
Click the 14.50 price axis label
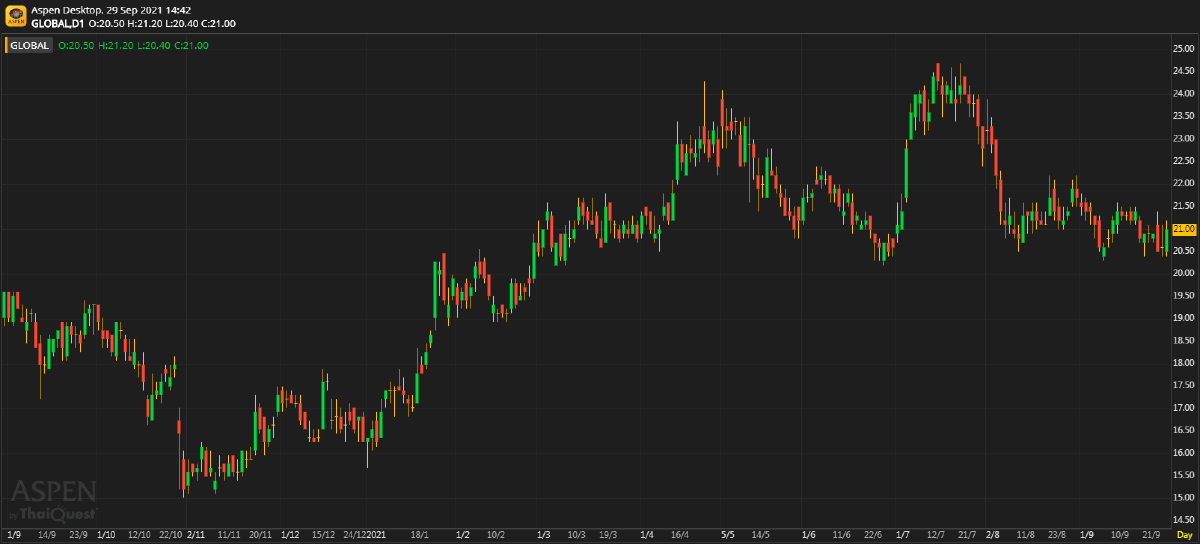(1184, 520)
